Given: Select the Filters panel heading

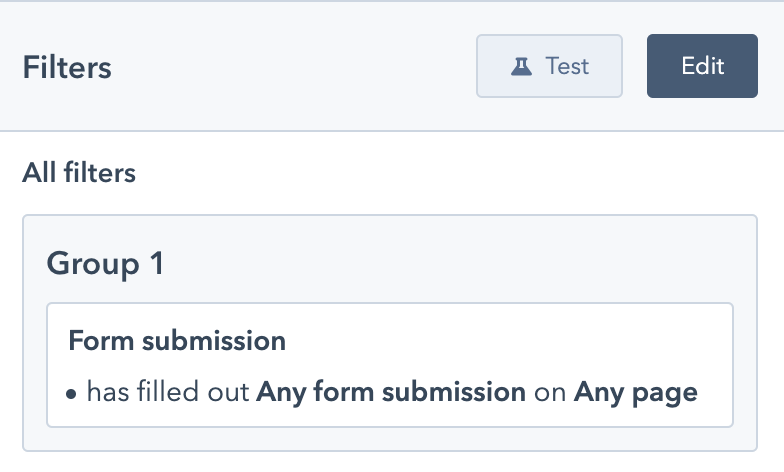Looking at the screenshot, I should pos(67,67).
